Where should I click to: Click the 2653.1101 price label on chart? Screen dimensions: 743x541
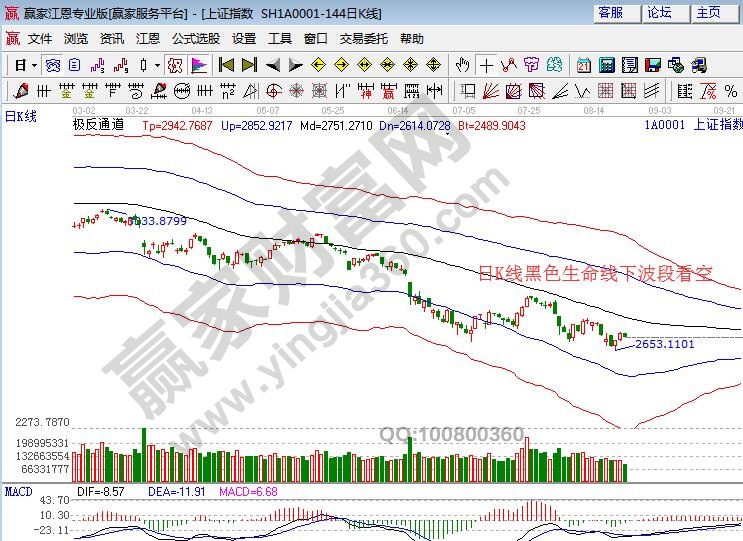[664, 344]
